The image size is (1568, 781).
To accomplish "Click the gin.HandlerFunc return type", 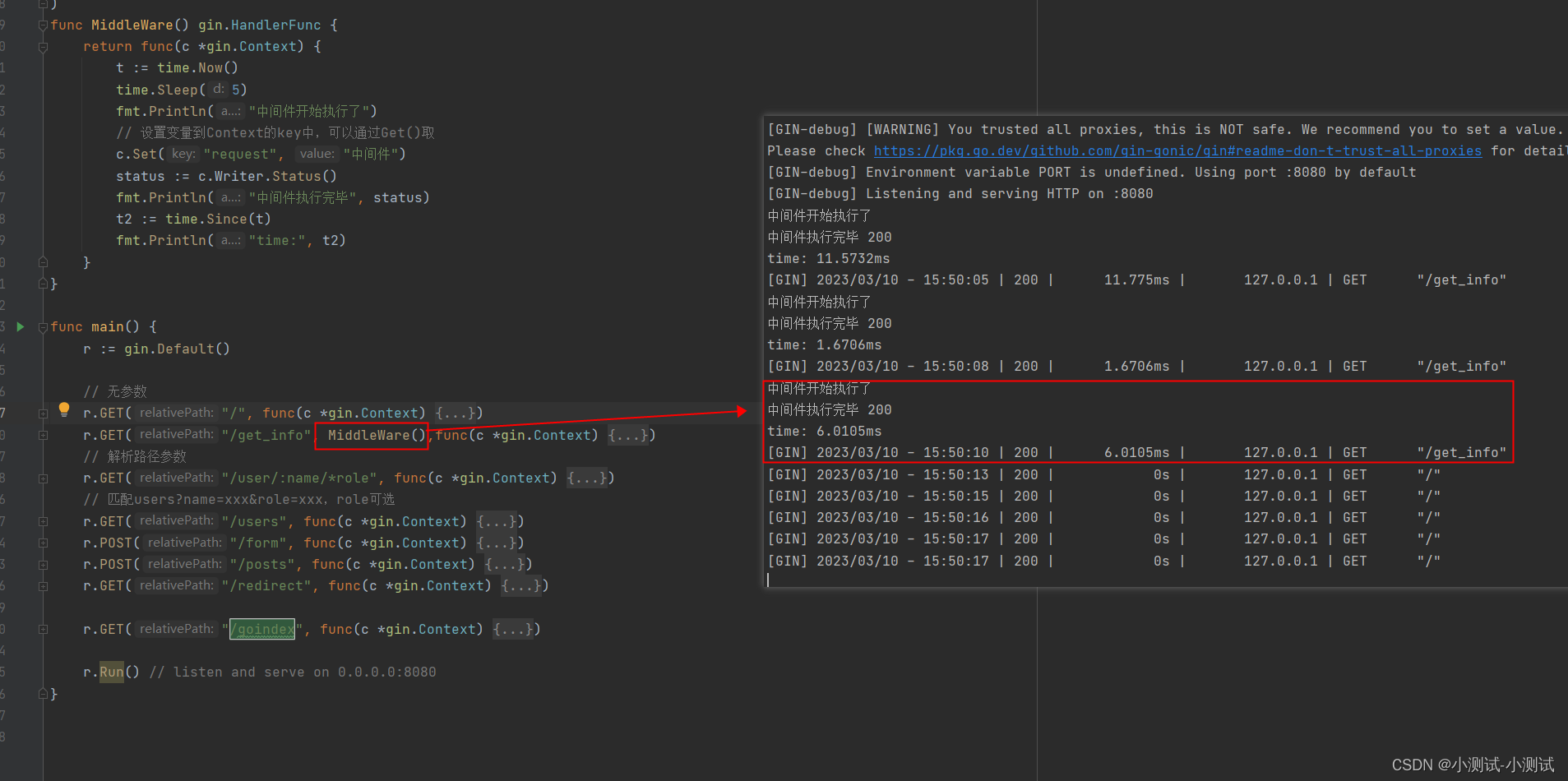I will [x=259, y=25].
